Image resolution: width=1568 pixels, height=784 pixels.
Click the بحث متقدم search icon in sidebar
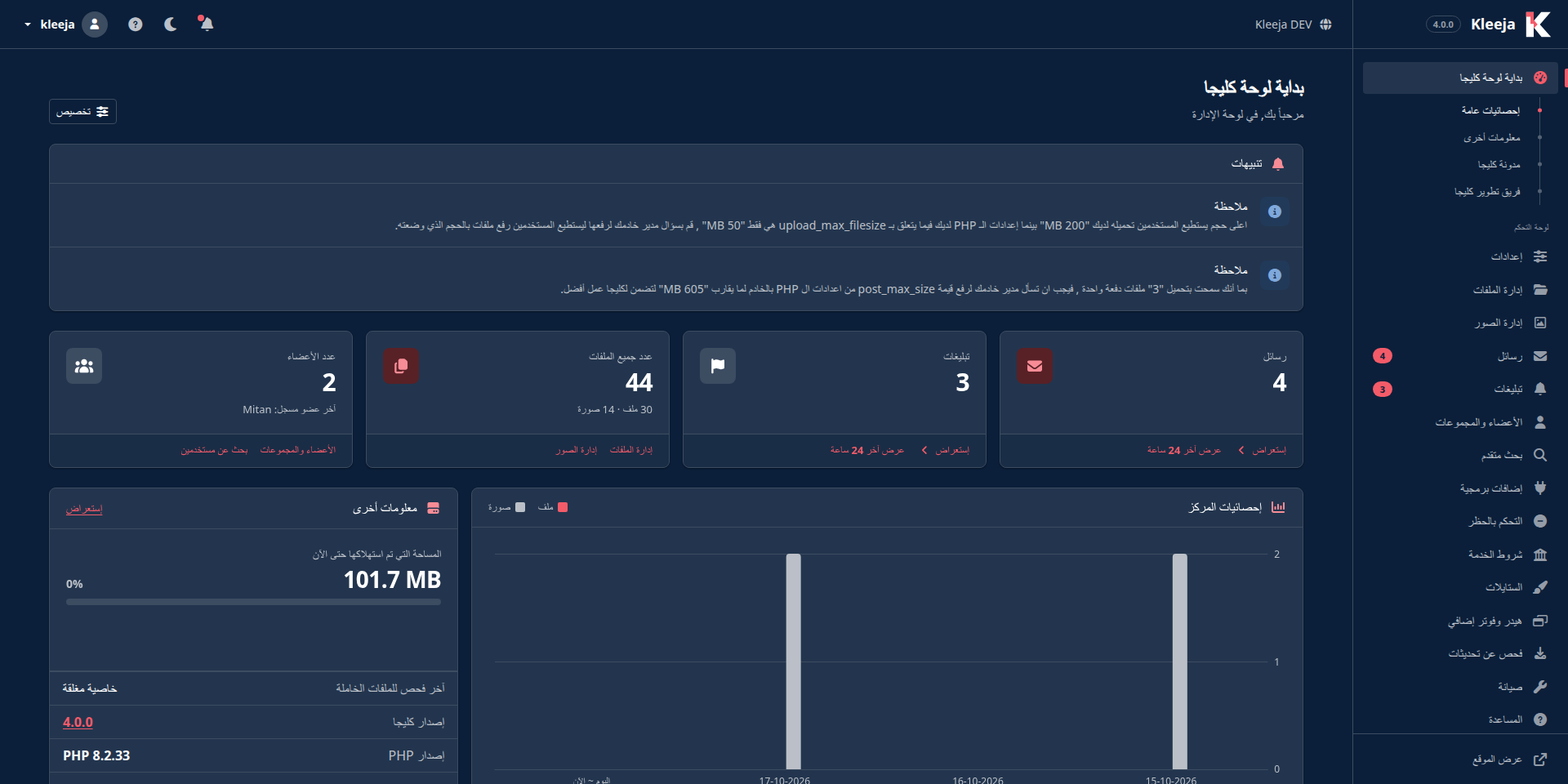1540,455
